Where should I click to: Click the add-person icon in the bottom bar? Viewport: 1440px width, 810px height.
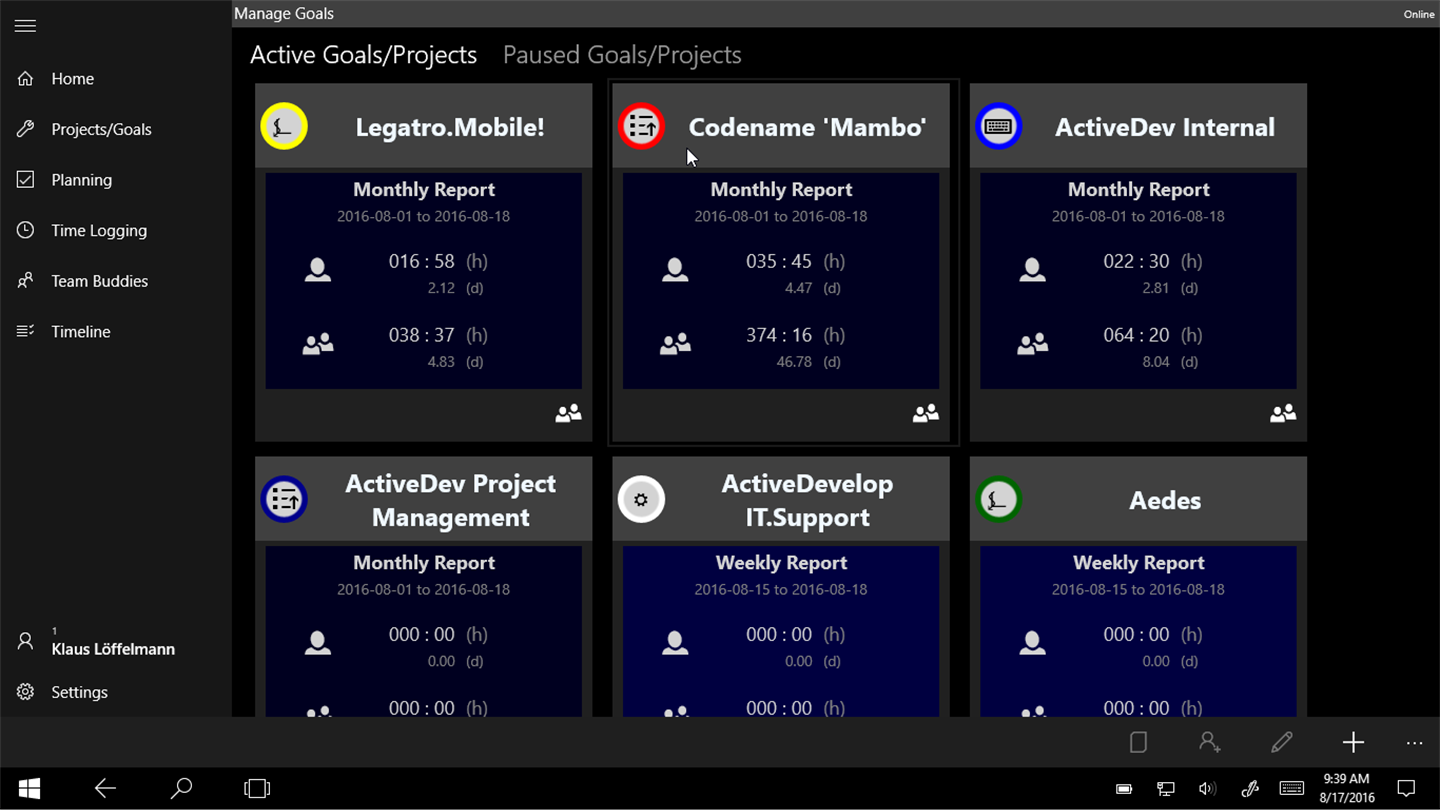(x=1210, y=742)
